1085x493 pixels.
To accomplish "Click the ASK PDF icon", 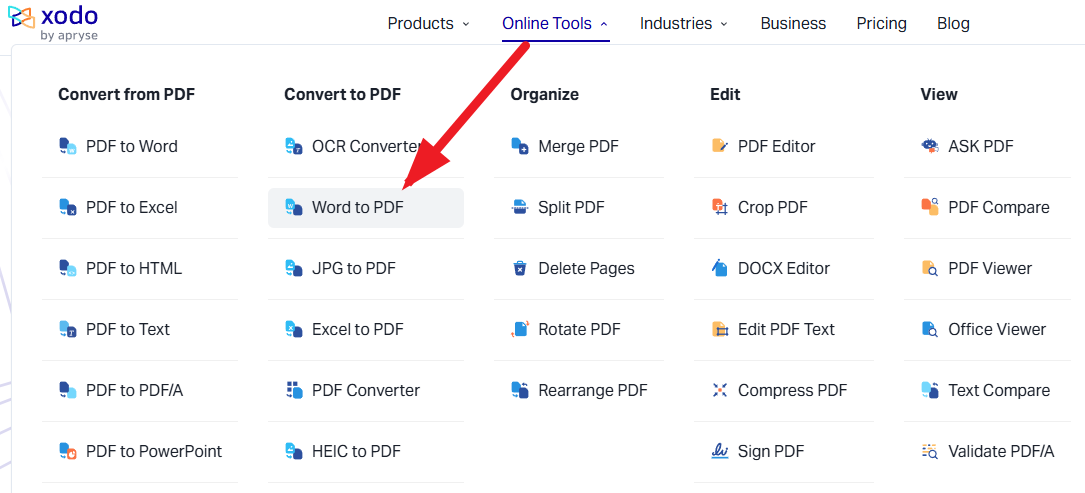I will [x=930, y=146].
